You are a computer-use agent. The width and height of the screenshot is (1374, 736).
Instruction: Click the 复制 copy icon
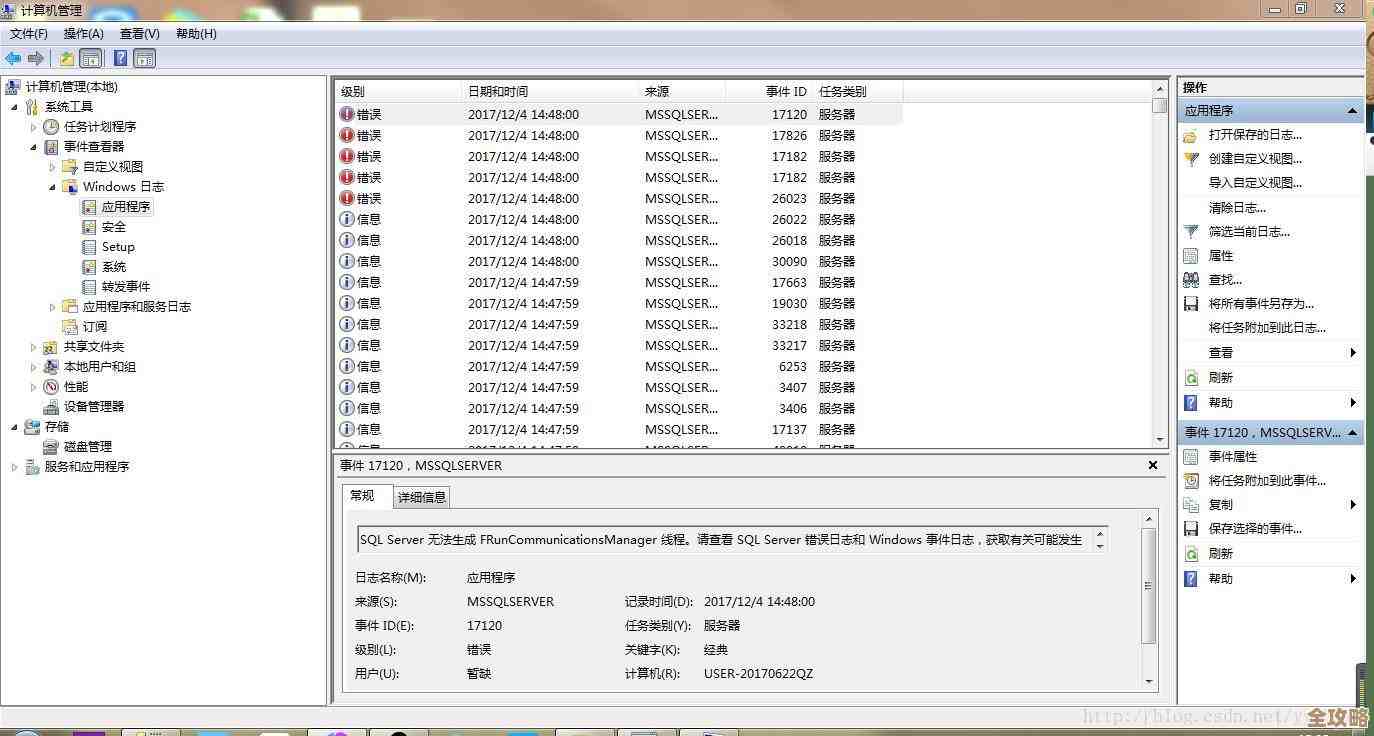[x=1190, y=504]
